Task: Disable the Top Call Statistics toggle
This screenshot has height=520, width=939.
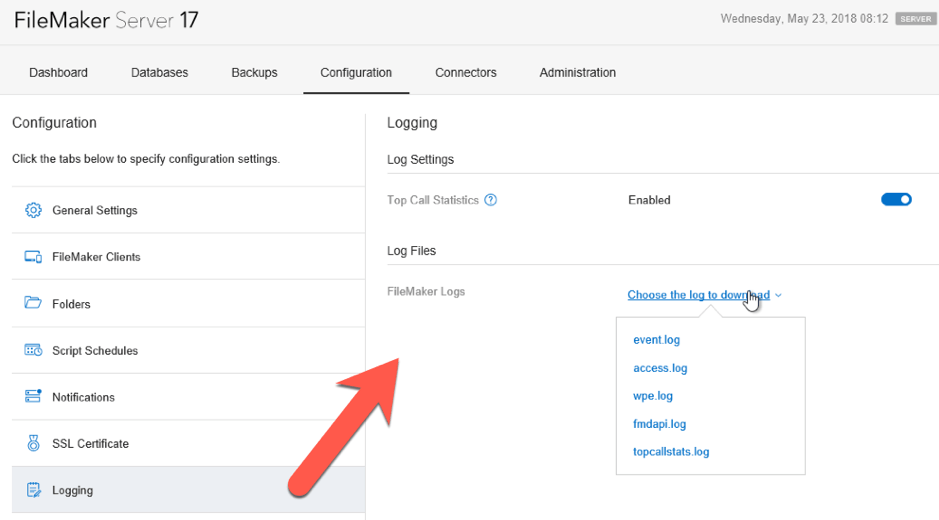Action: [896, 200]
